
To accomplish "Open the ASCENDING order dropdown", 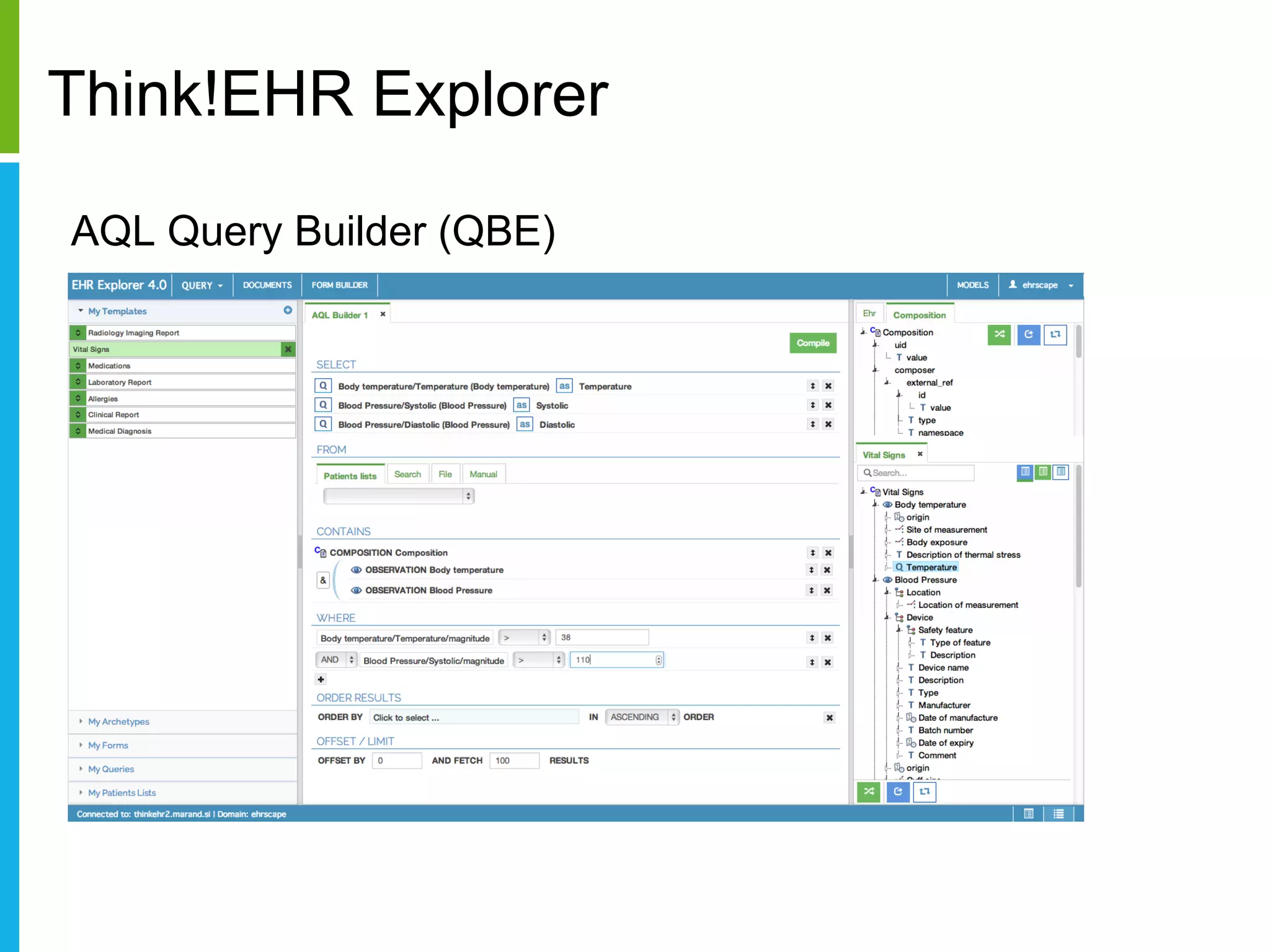I will (642, 717).
